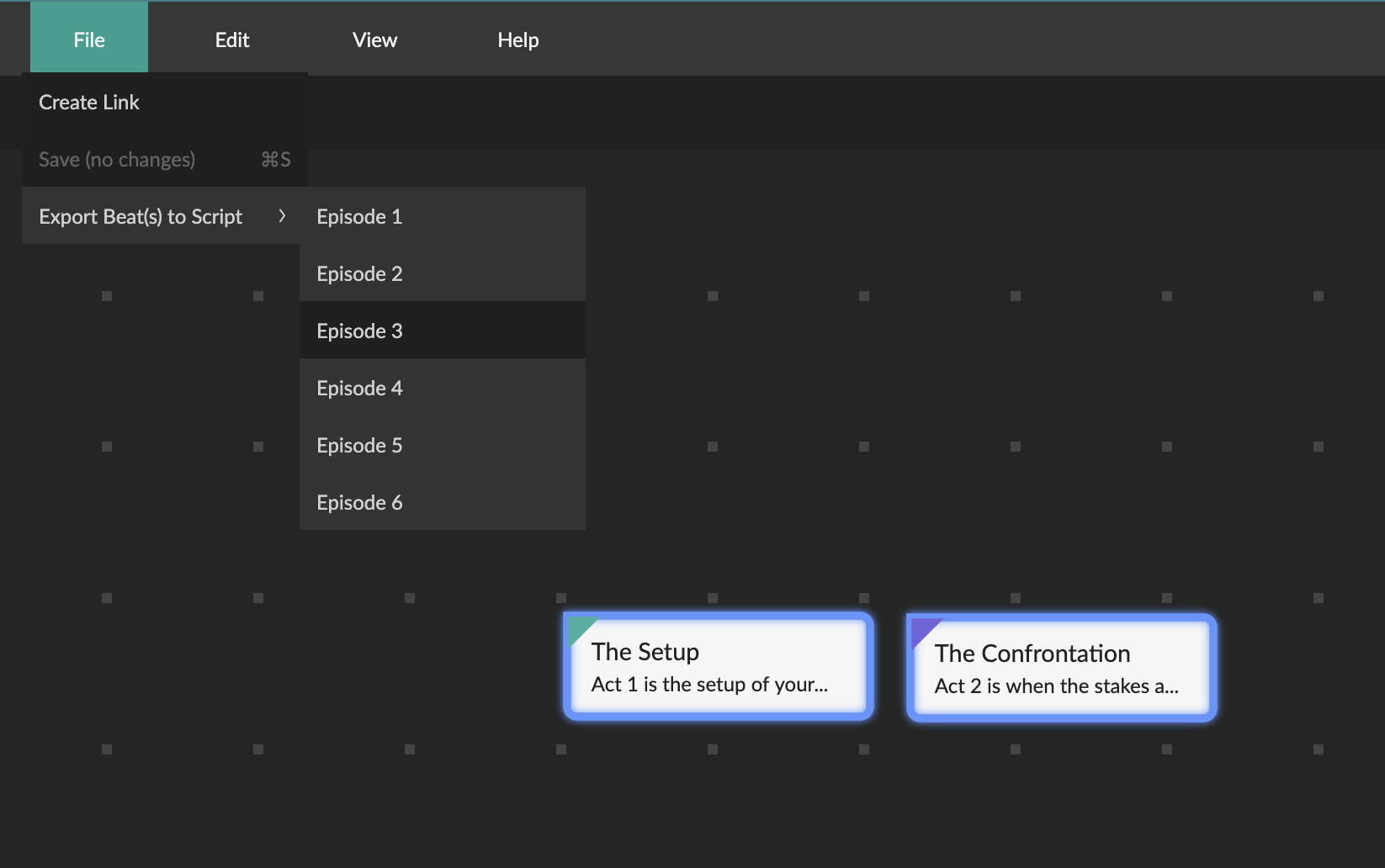Open the File menu

point(89,38)
